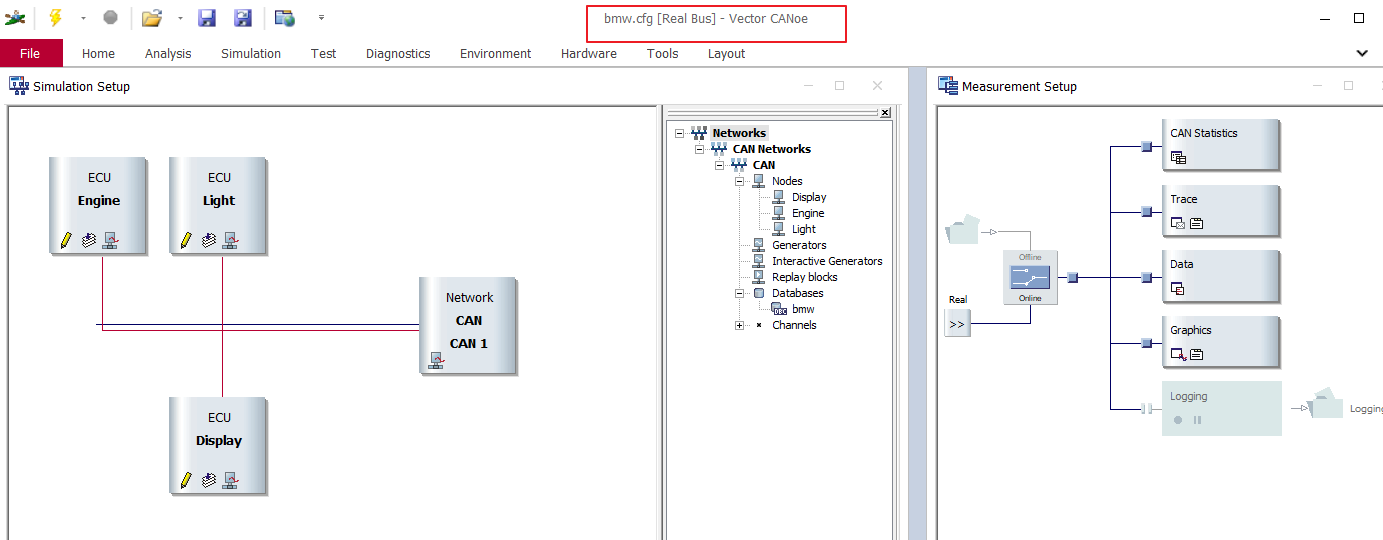Switch to the Analysis ribbon tab
Viewport: 1383px width, 540px height.
168,54
